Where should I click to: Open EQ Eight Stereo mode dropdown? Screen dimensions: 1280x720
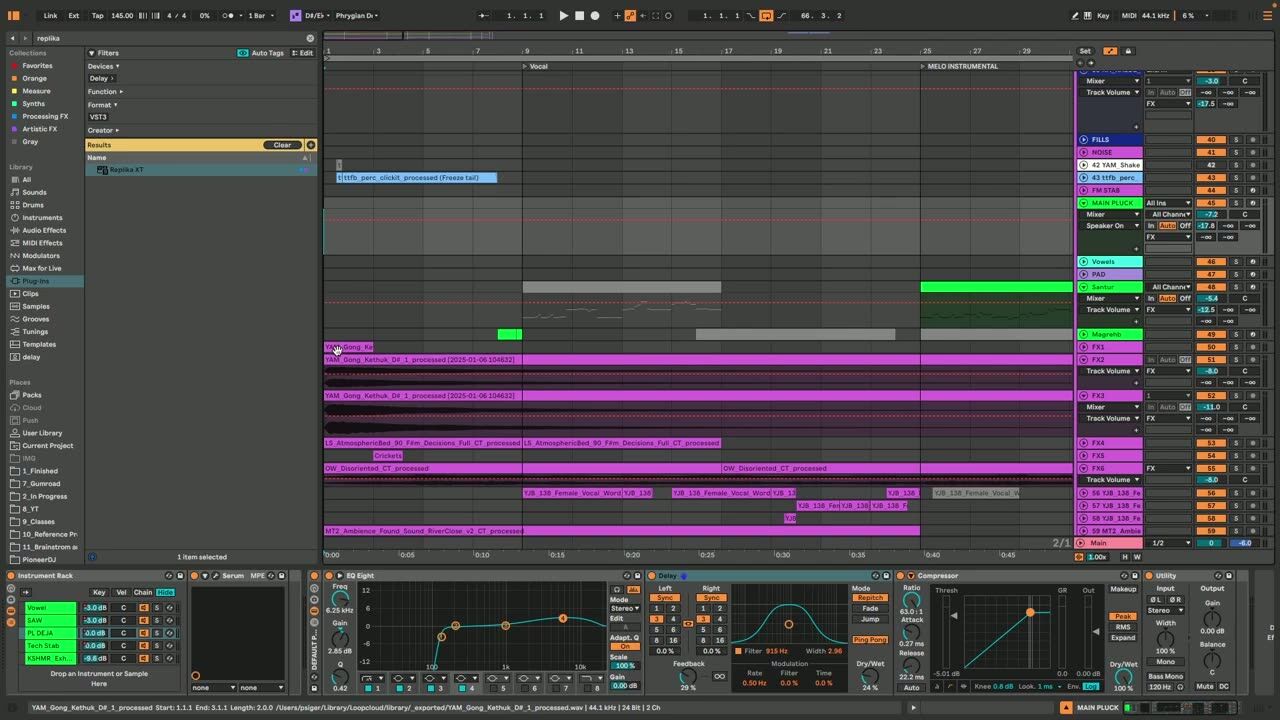[625, 608]
